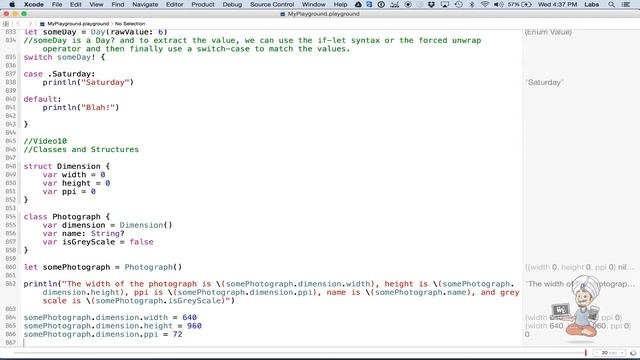
Task: Open the Apple menu
Action: [12, 4]
